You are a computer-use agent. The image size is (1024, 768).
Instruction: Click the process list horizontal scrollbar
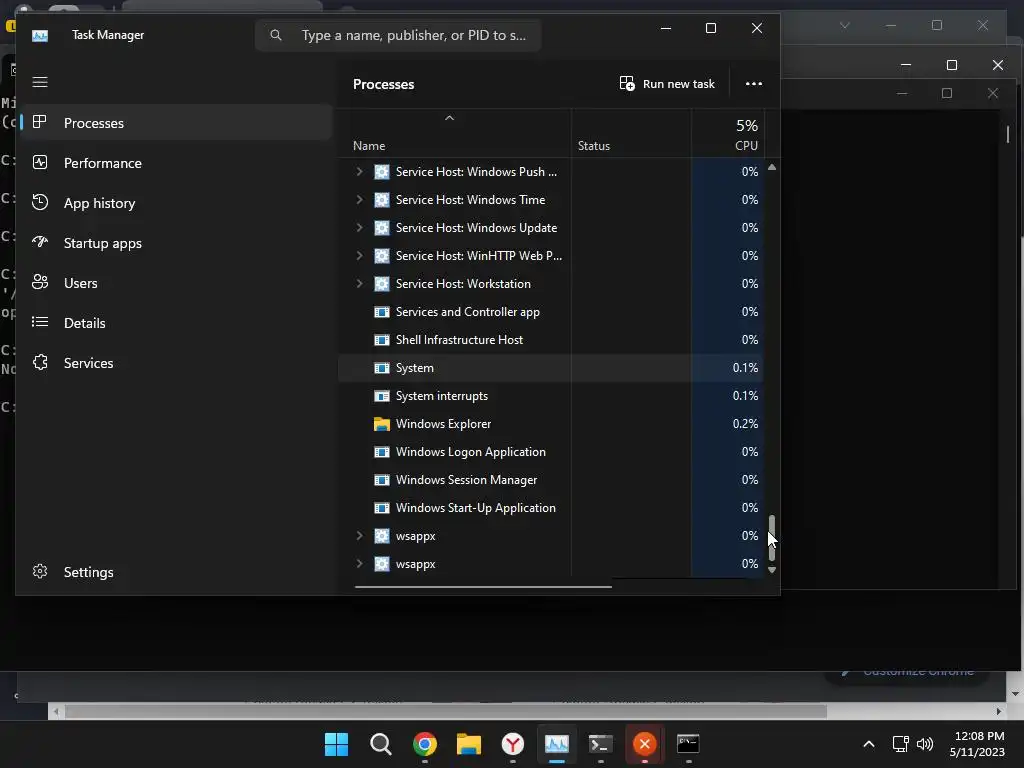pos(483,586)
